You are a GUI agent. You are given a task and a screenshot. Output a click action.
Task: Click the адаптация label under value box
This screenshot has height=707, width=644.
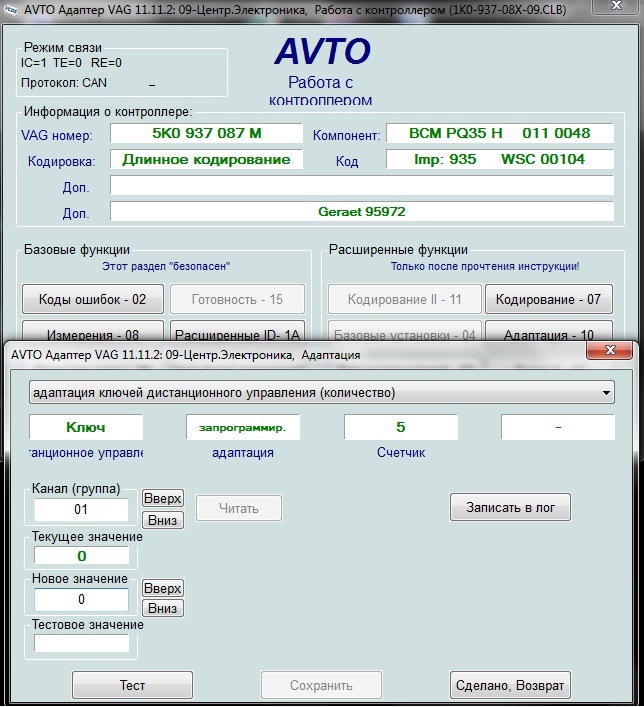pos(243,452)
